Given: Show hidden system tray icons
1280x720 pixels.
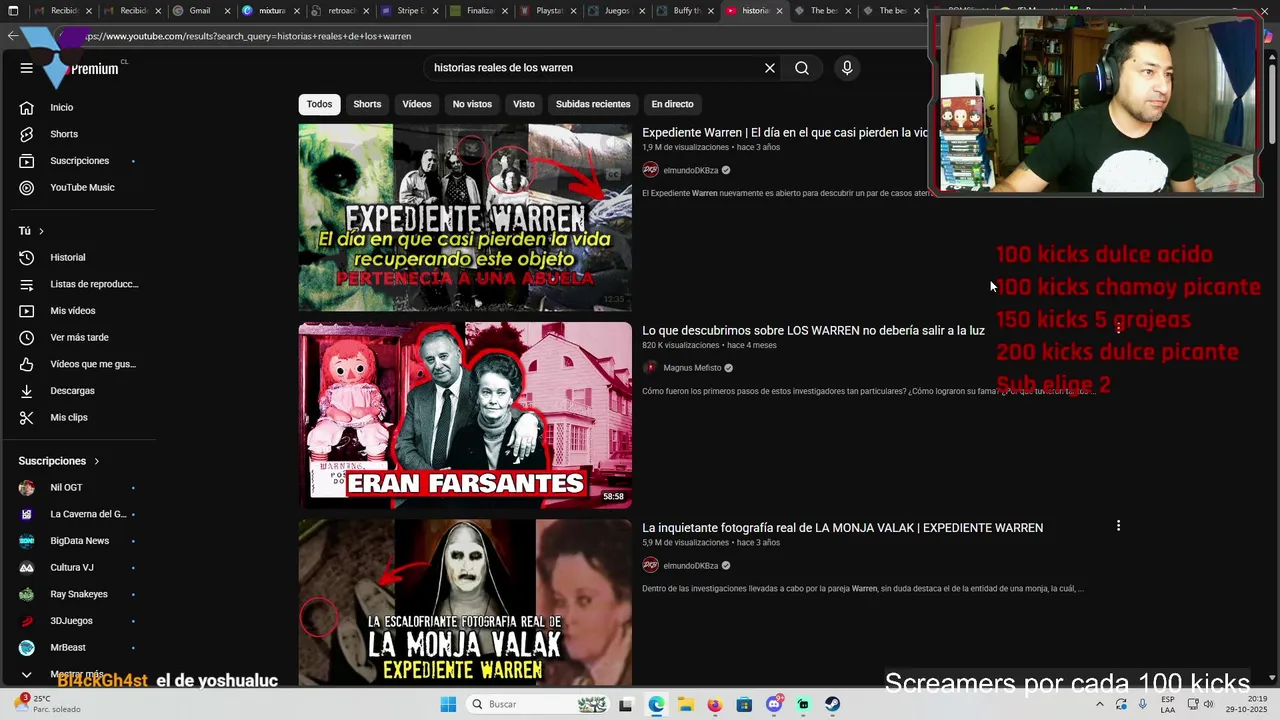Looking at the screenshot, I should click(1100, 704).
